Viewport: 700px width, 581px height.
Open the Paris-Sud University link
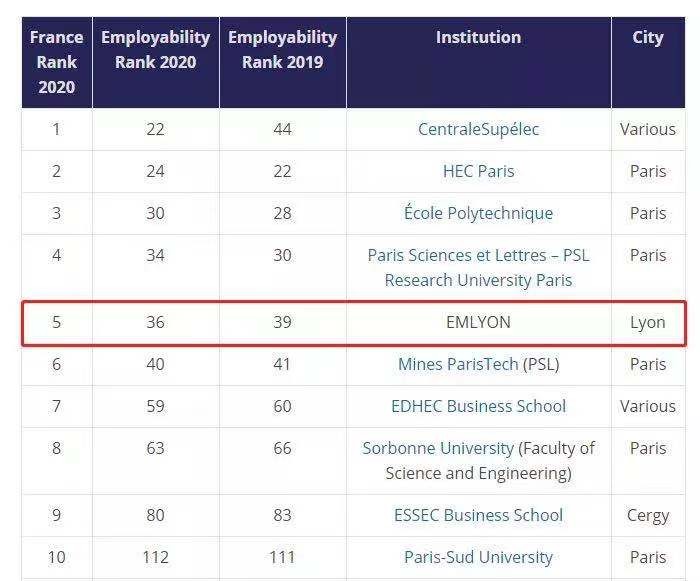(x=478, y=557)
